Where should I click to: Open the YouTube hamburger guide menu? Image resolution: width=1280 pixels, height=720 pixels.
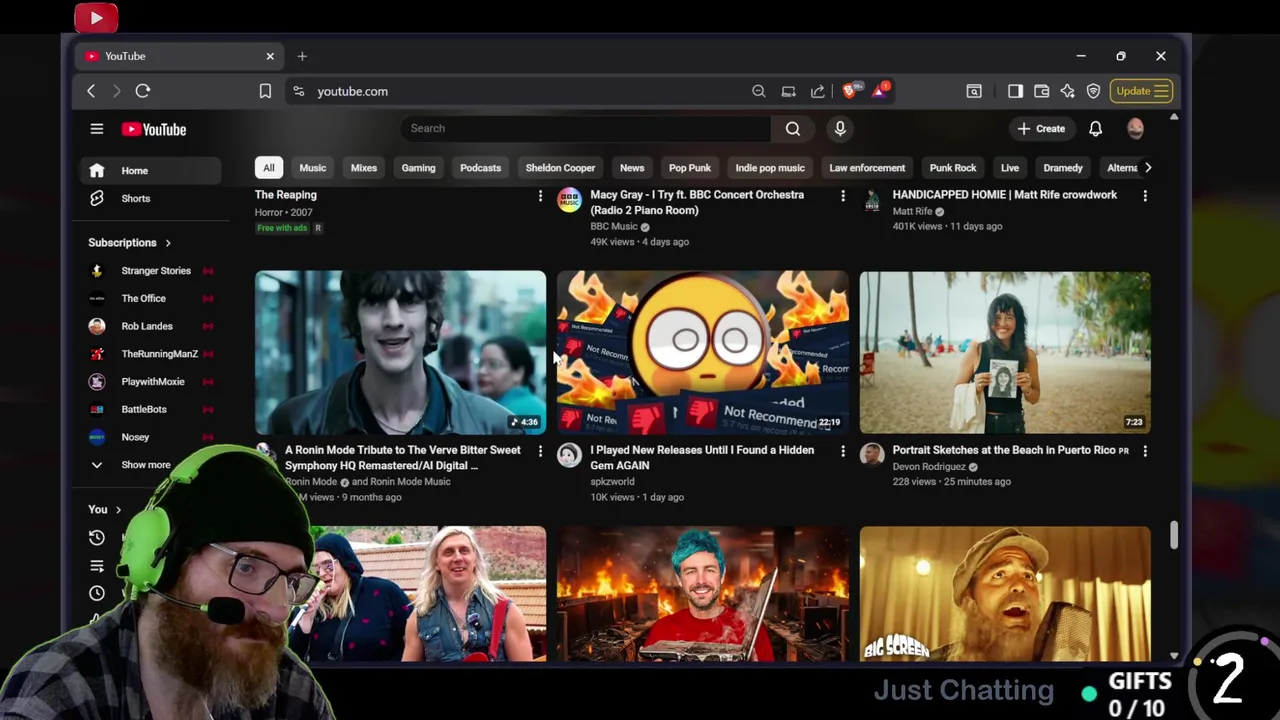[97, 129]
